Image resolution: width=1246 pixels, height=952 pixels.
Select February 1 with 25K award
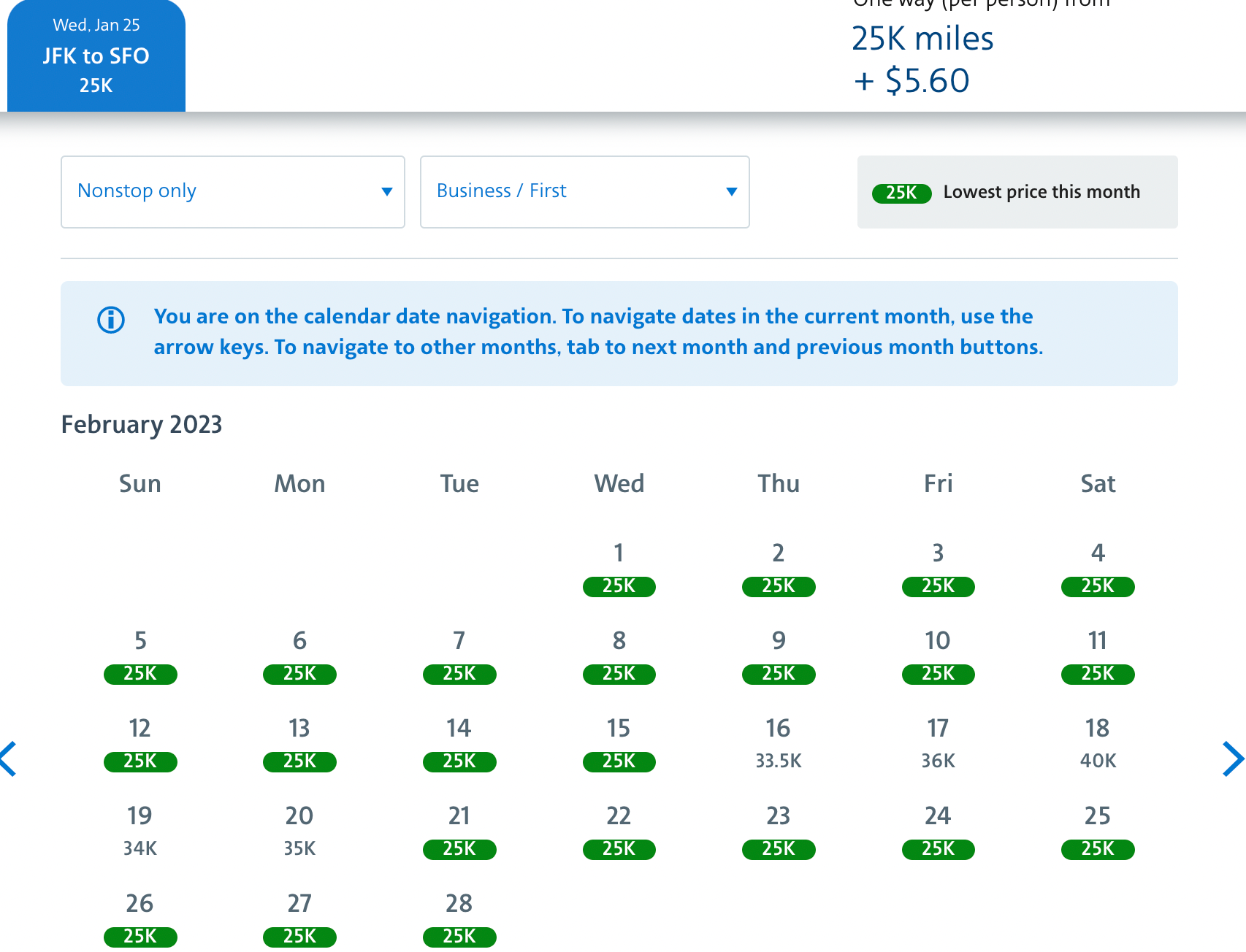(x=619, y=569)
